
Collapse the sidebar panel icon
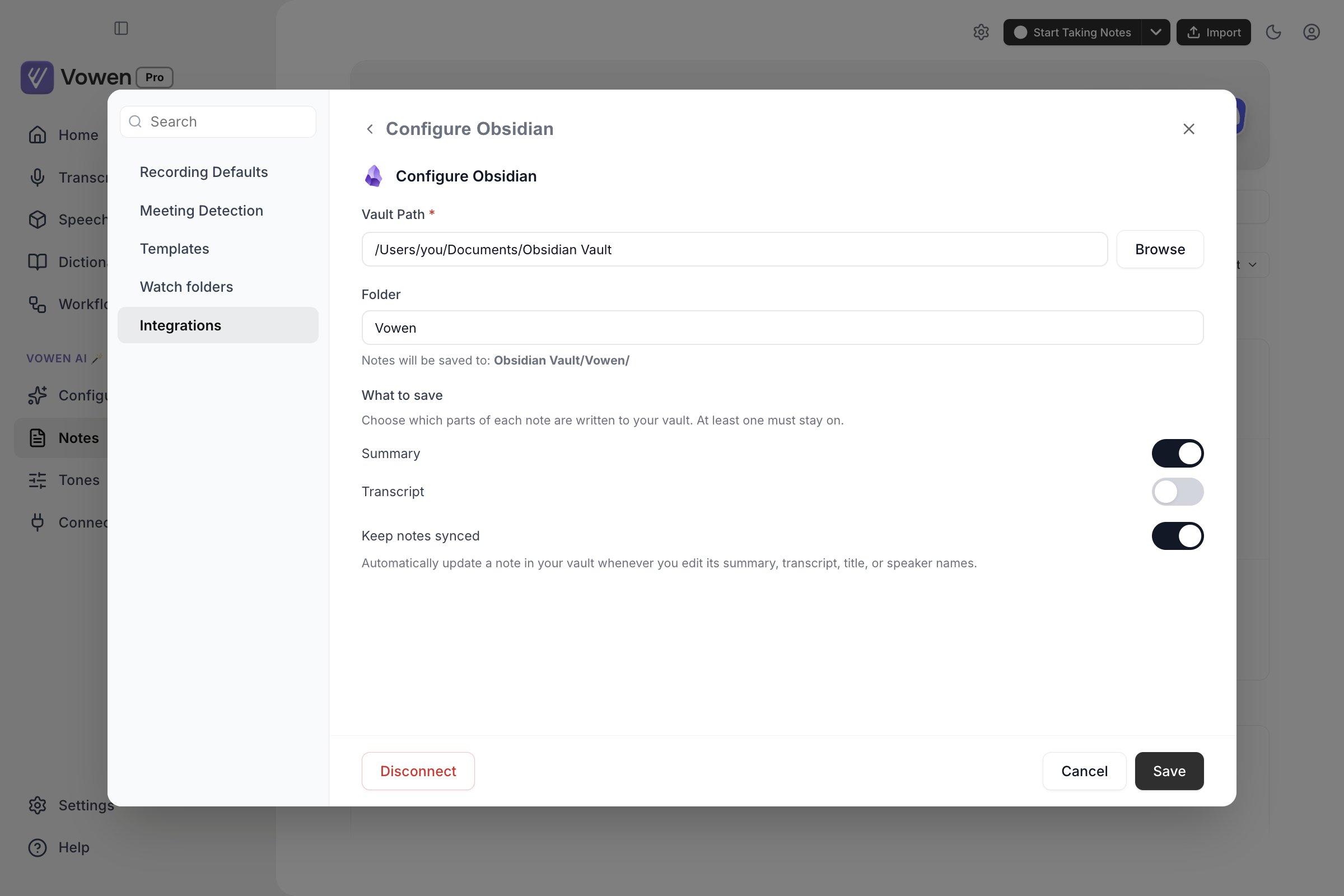tap(121, 28)
